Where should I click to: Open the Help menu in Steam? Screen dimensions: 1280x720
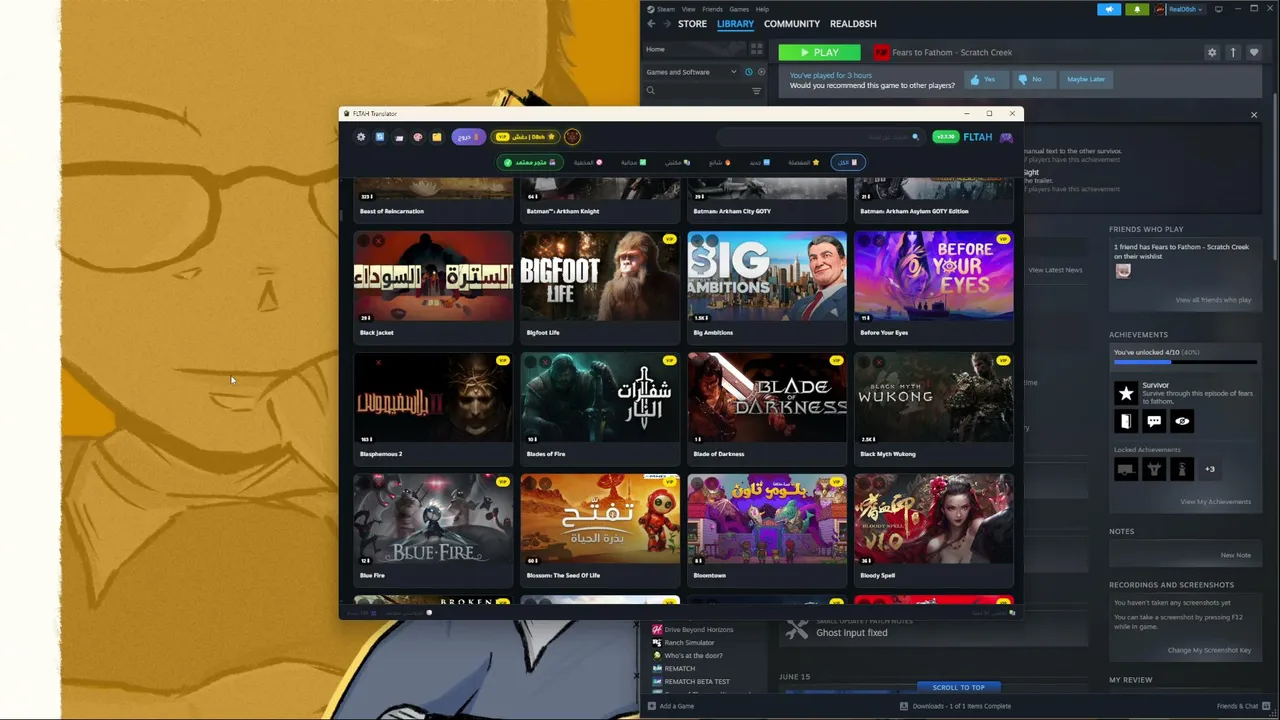[x=762, y=9]
